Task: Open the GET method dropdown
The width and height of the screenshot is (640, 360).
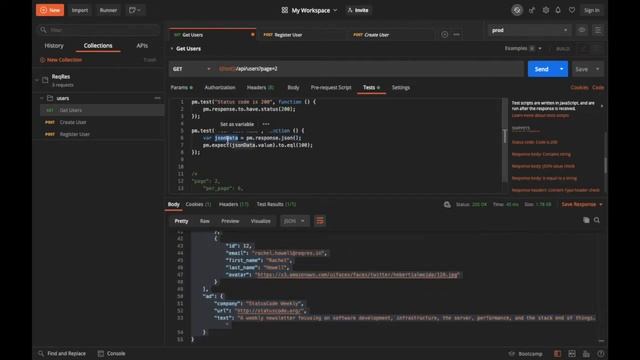Action: point(191,69)
